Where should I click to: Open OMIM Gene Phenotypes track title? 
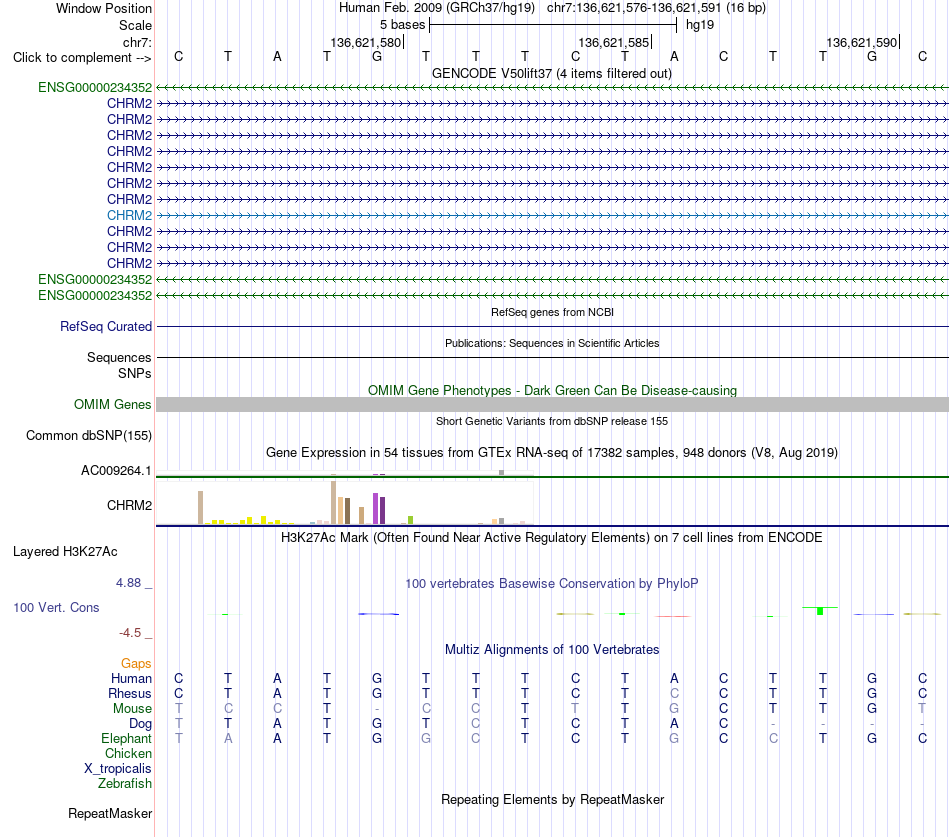552,390
